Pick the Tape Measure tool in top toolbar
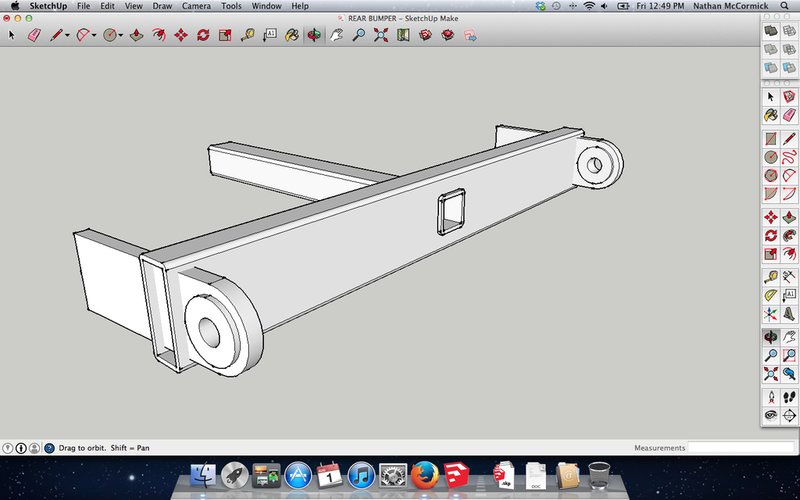Screen dimensions: 800x500 click(247, 35)
